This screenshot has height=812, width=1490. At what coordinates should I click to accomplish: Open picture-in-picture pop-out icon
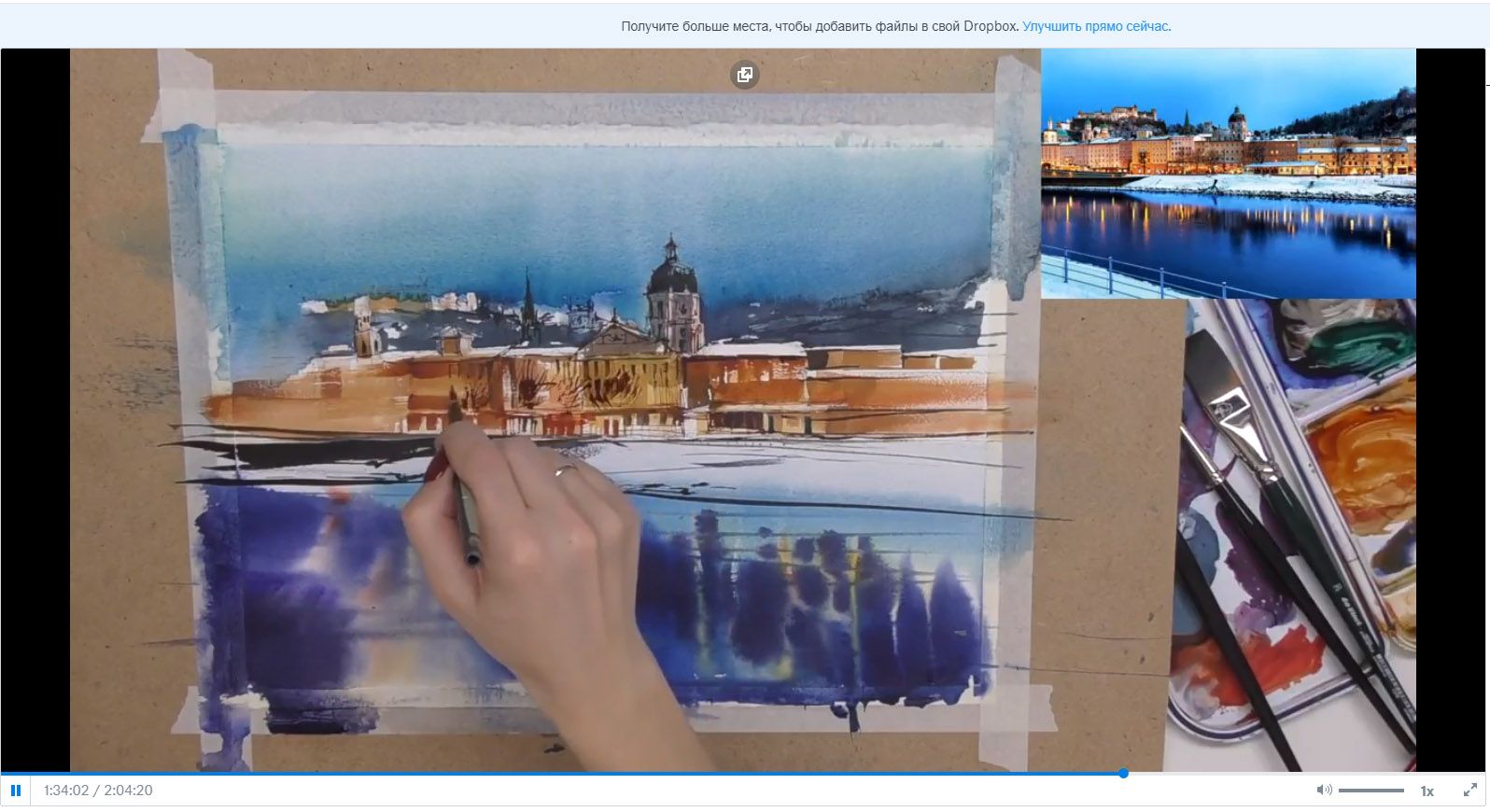744,75
